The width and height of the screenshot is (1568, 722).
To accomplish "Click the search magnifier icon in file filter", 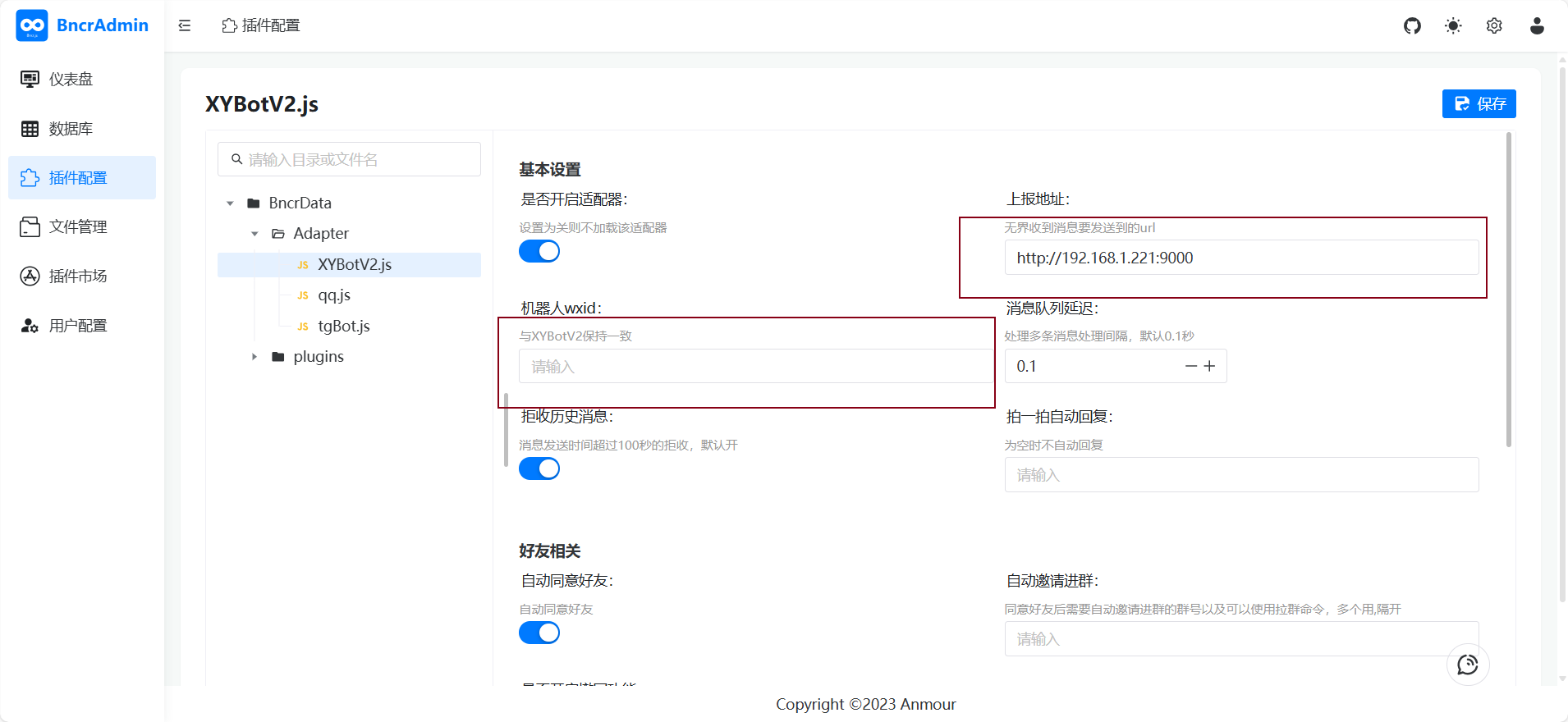I will [x=236, y=159].
